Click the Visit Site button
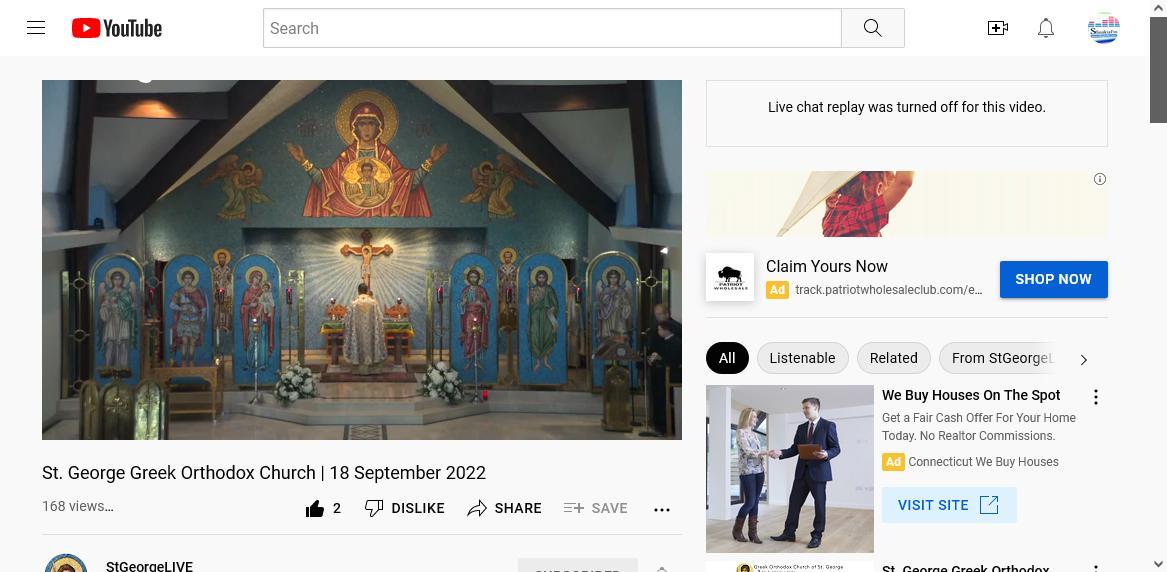This screenshot has width=1167, height=572. pos(948,505)
